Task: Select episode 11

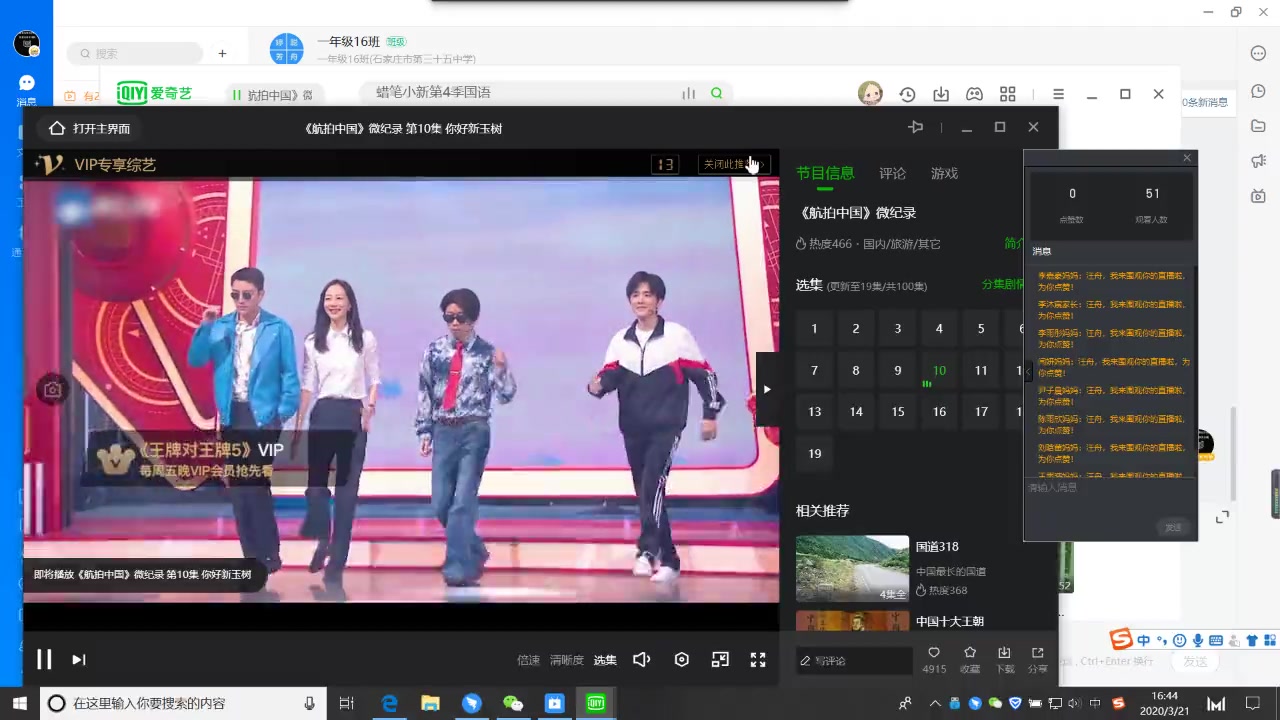Action: click(x=981, y=370)
